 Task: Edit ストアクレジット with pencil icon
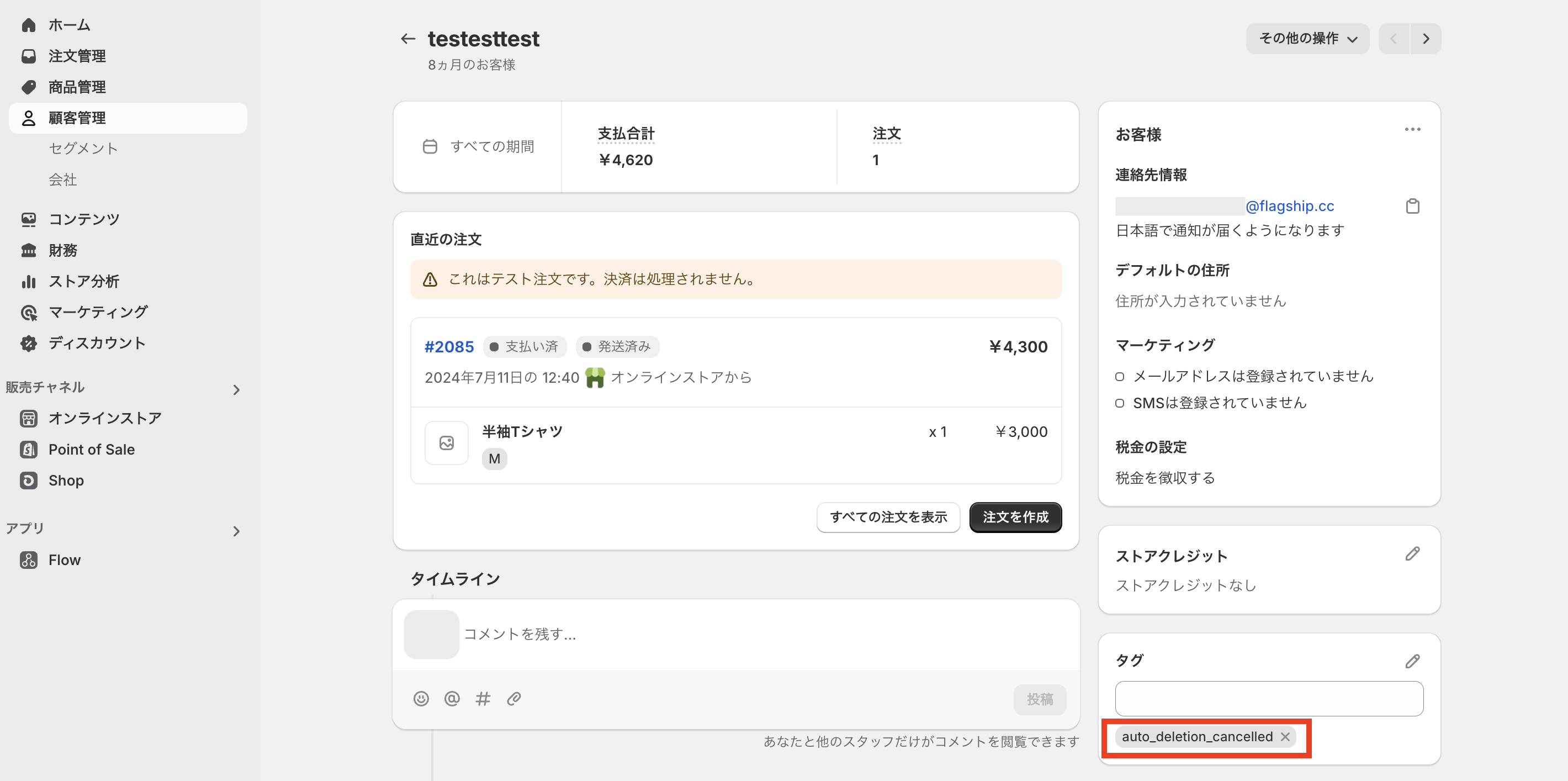pyautogui.click(x=1412, y=554)
